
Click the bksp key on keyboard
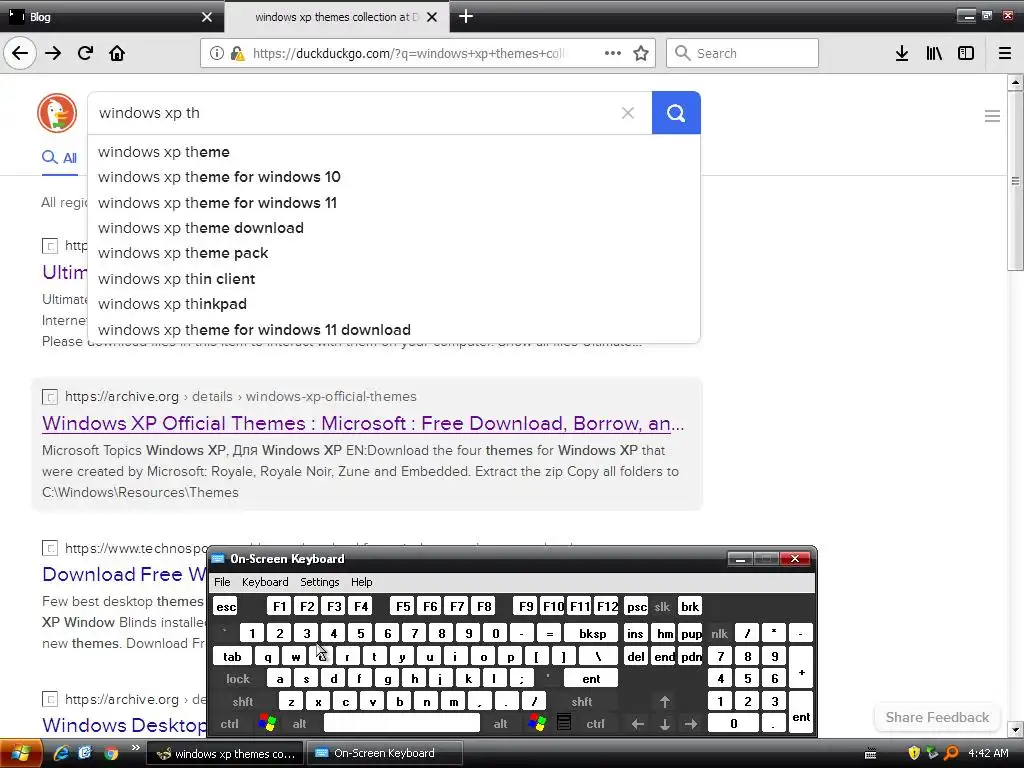point(592,633)
